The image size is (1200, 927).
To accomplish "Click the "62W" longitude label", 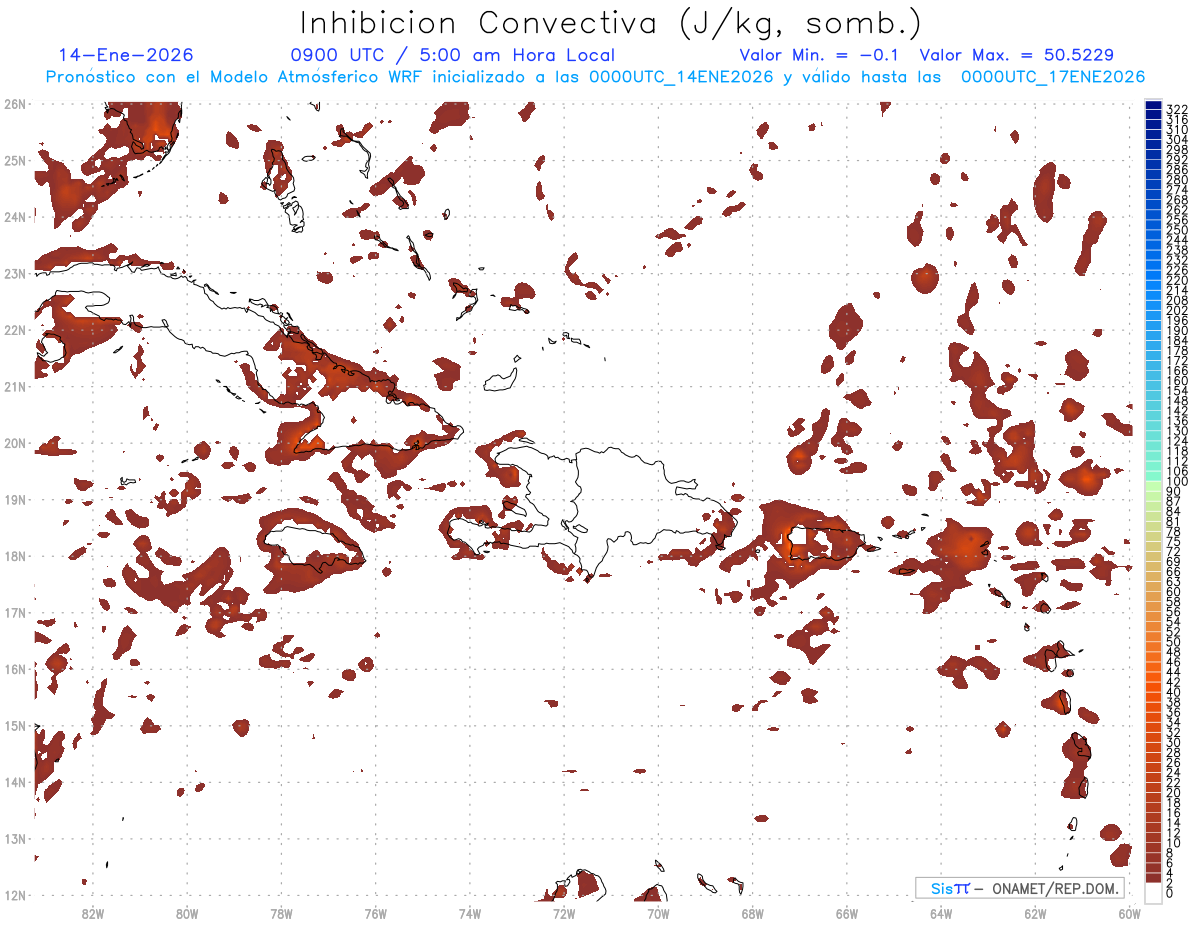I will (x=1036, y=913).
